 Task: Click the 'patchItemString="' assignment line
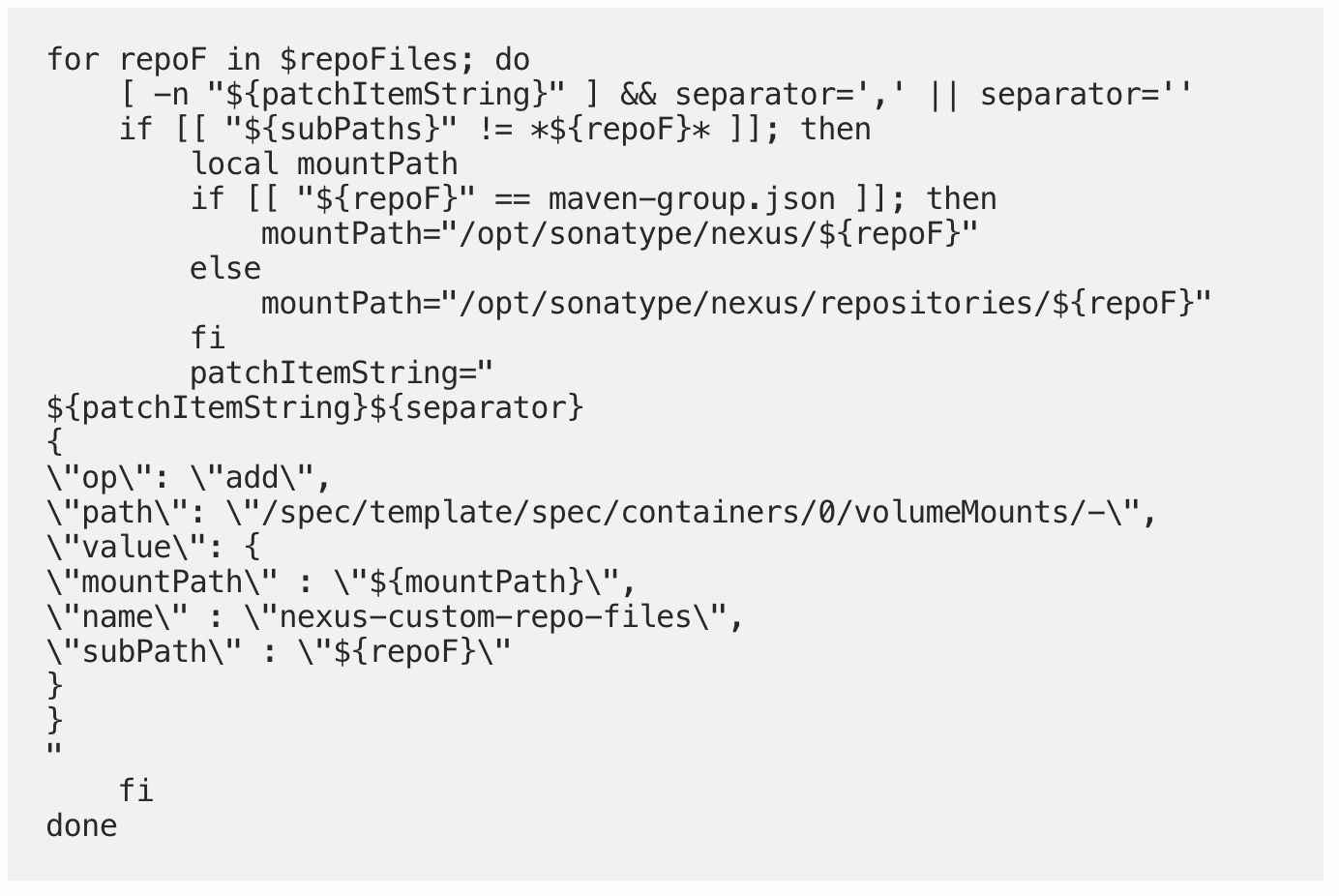[341, 373]
